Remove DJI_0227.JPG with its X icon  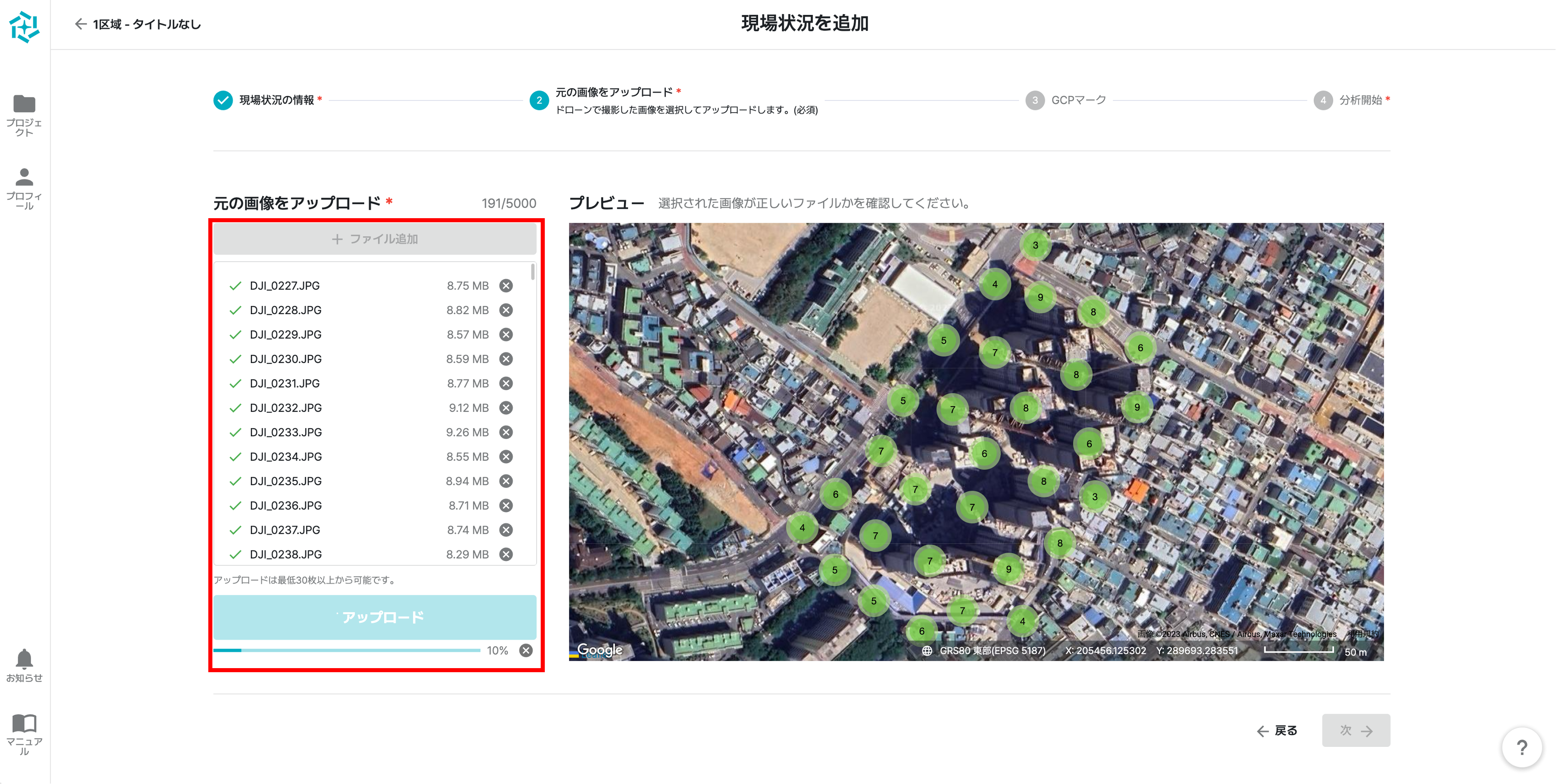tap(506, 286)
